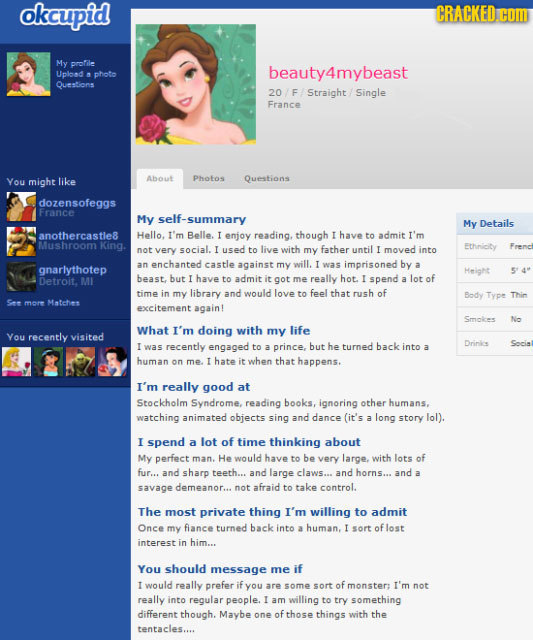Screen dimensions: 533x640
Task: Switch to the Questions tab
Action: 267,178
